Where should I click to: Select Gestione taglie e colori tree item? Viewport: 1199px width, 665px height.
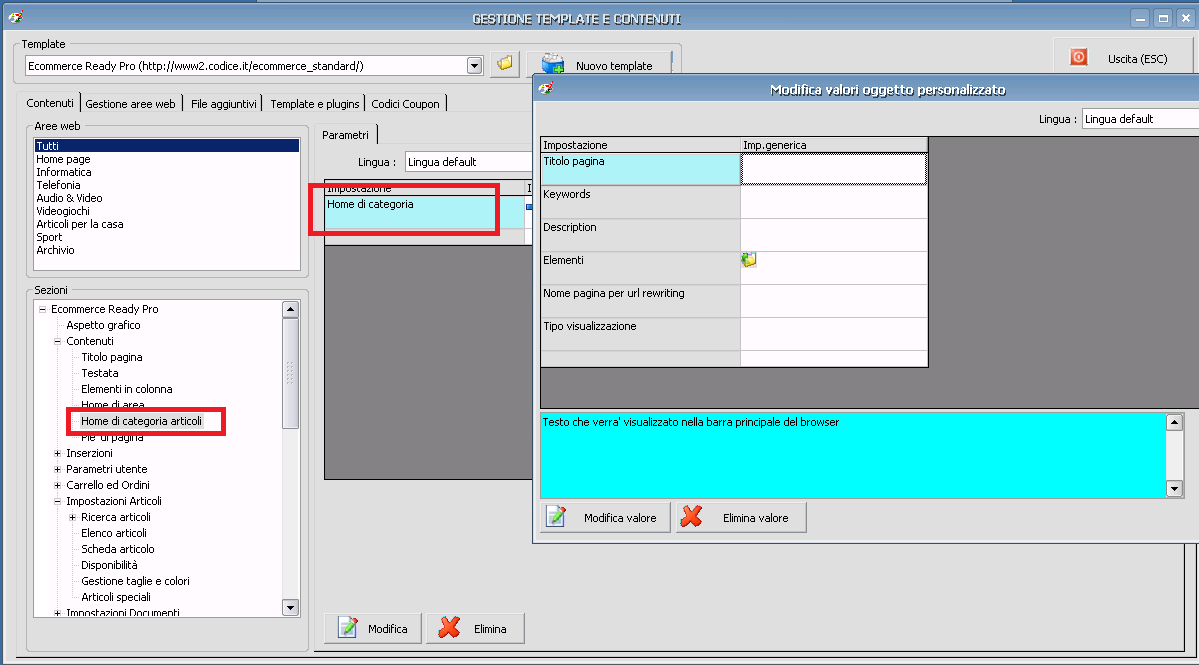pyautogui.click(x=135, y=581)
